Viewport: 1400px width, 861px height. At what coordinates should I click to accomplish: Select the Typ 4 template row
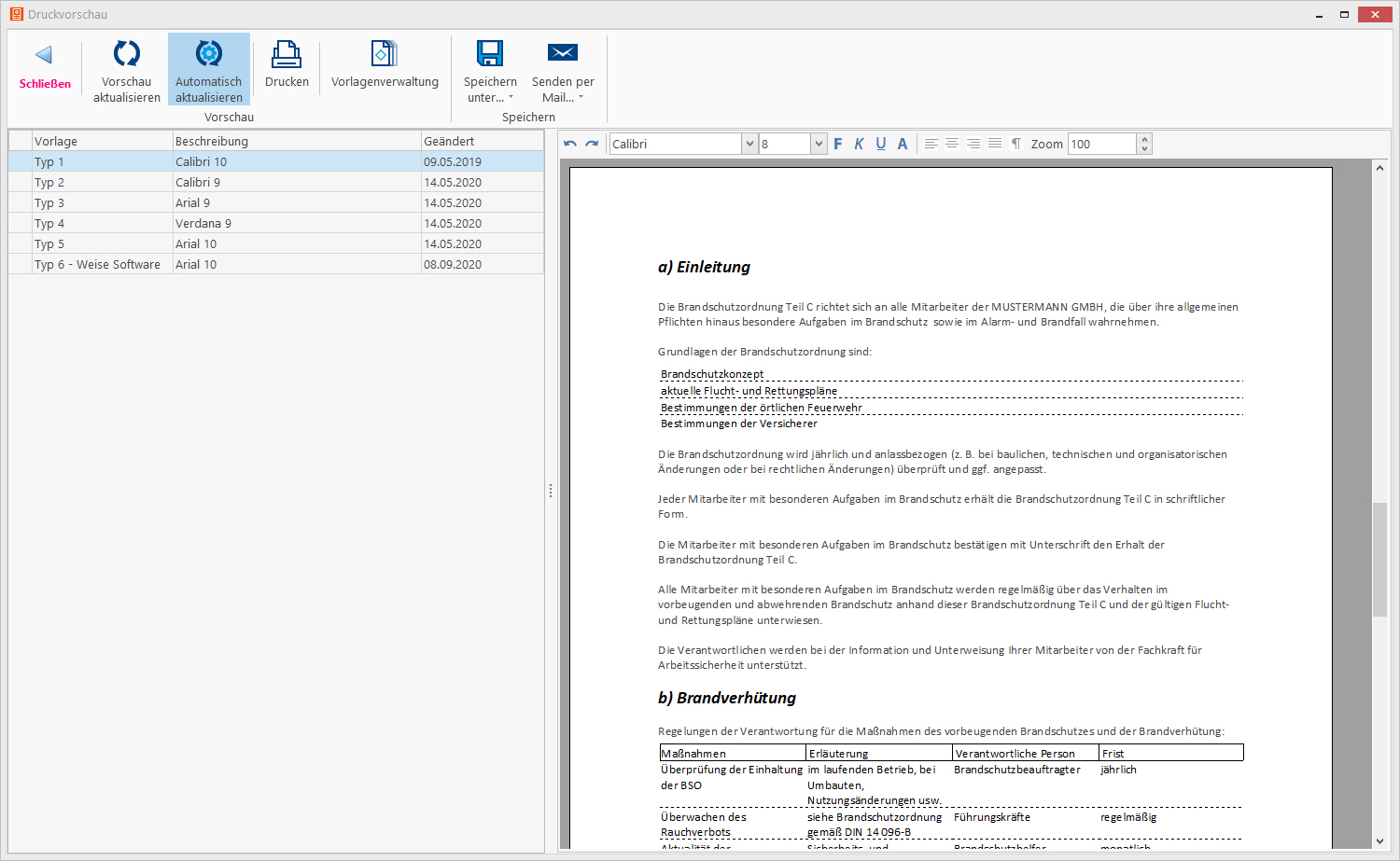click(x=276, y=223)
